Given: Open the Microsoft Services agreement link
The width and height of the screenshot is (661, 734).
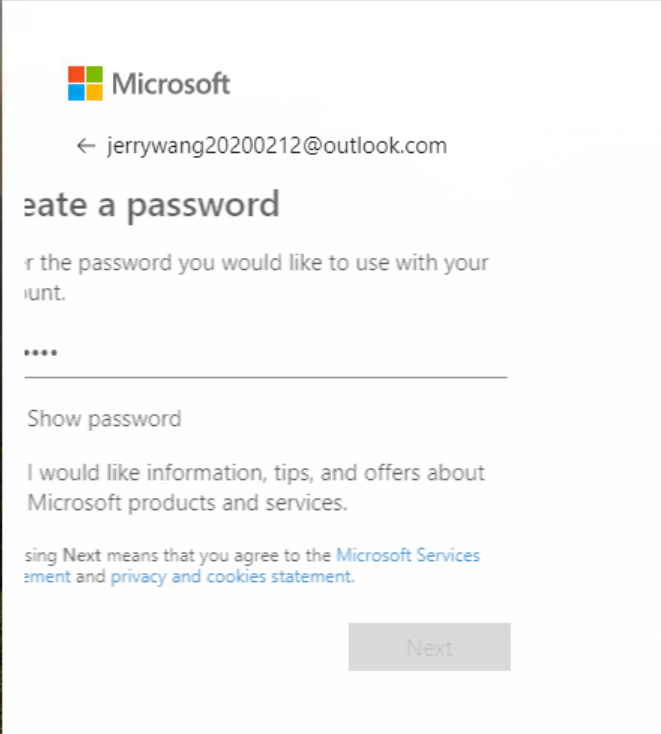Looking at the screenshot, I should point(408,555).
